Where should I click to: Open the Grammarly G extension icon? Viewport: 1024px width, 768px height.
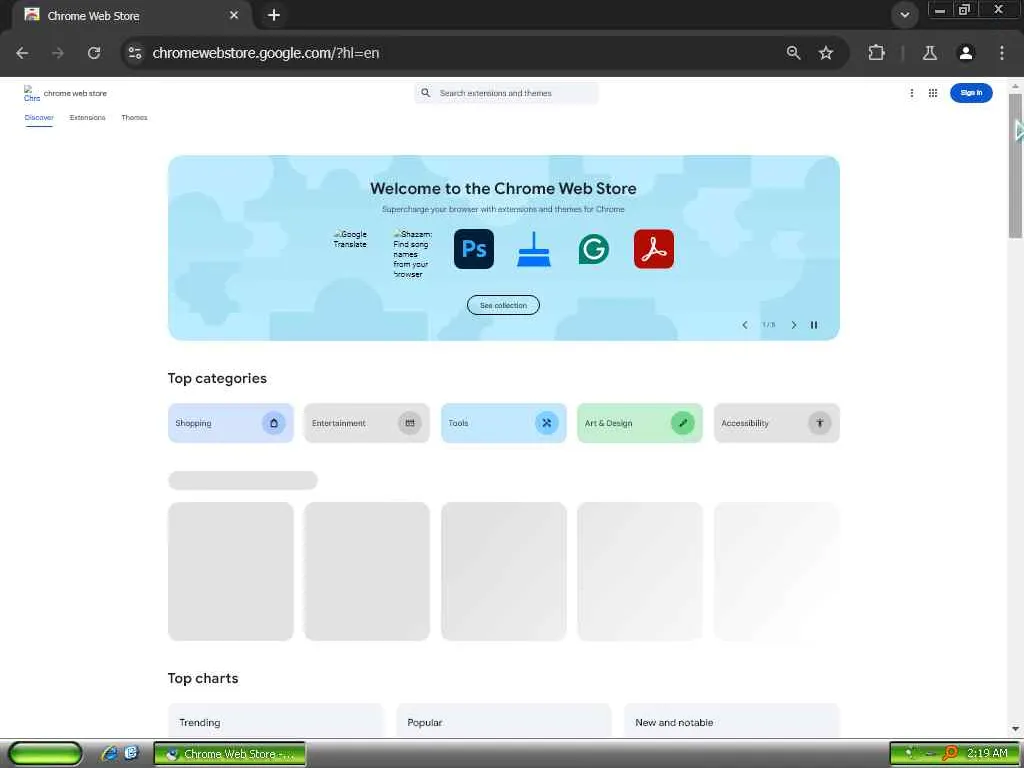pos(594,249)
